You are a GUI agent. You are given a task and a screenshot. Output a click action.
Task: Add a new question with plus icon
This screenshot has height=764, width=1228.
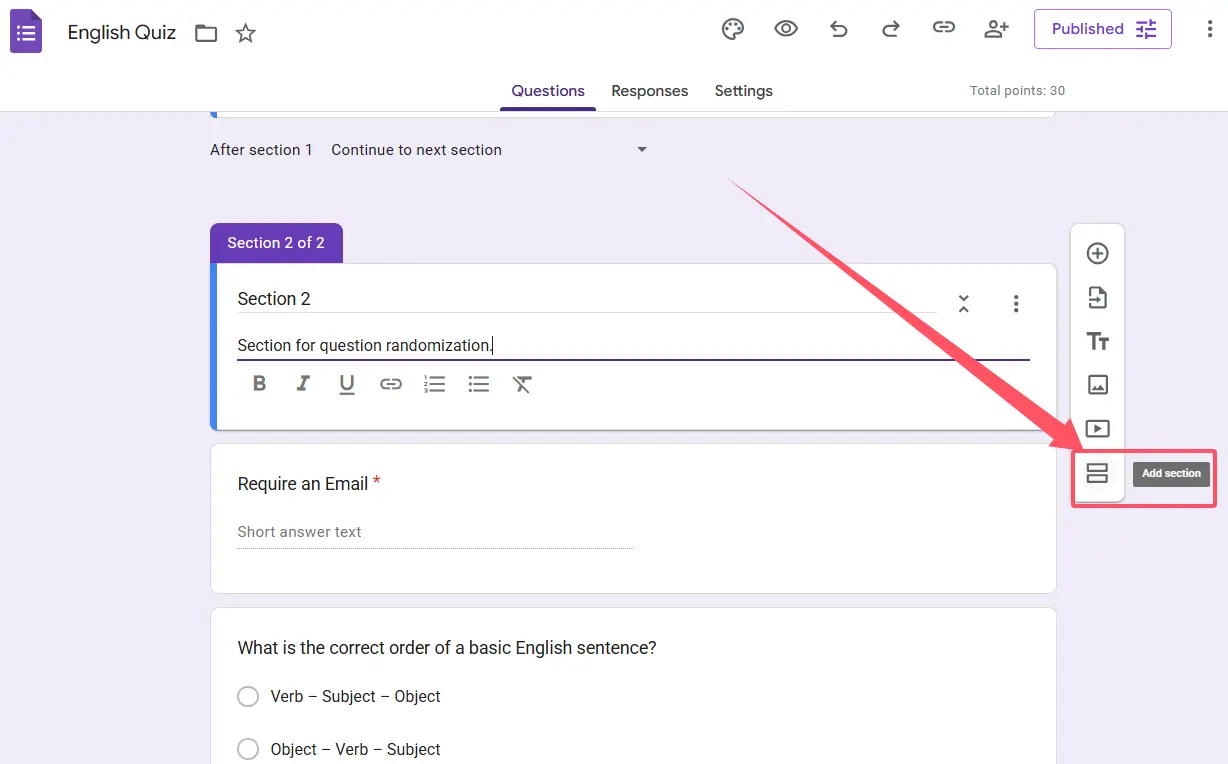tap(1097, 253)
